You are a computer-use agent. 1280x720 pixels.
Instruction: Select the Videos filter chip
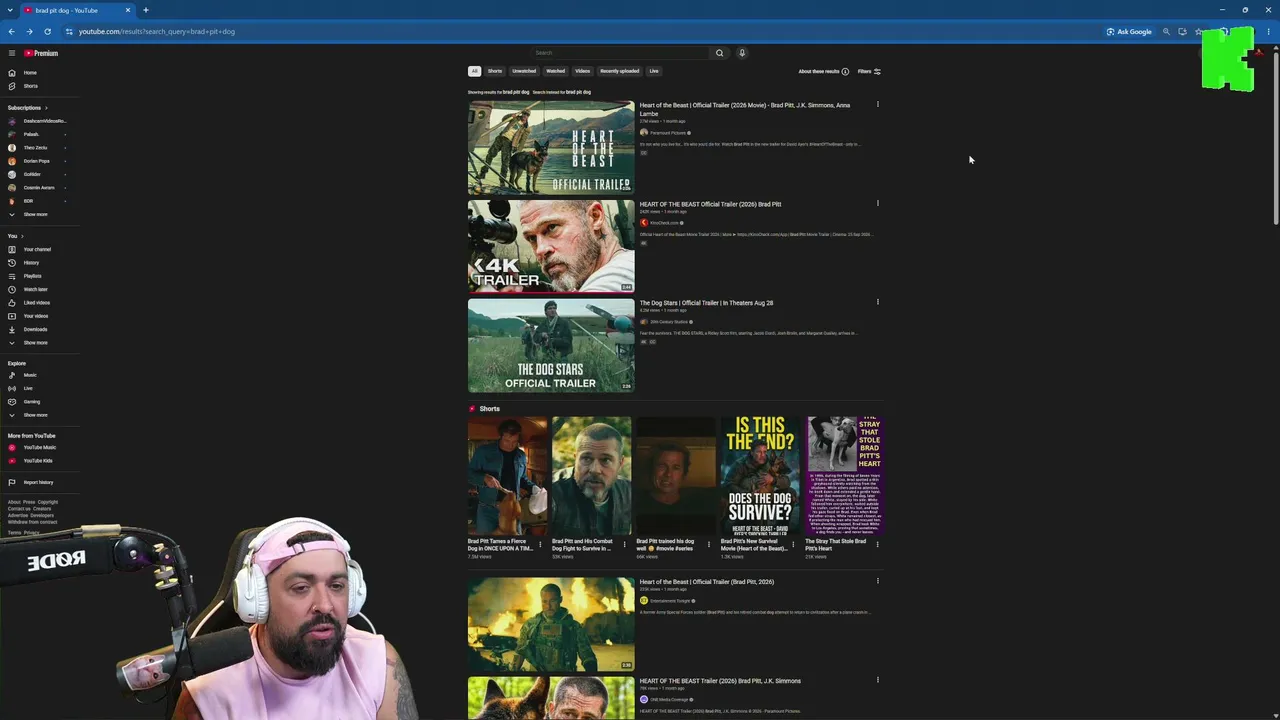[582, 71]
